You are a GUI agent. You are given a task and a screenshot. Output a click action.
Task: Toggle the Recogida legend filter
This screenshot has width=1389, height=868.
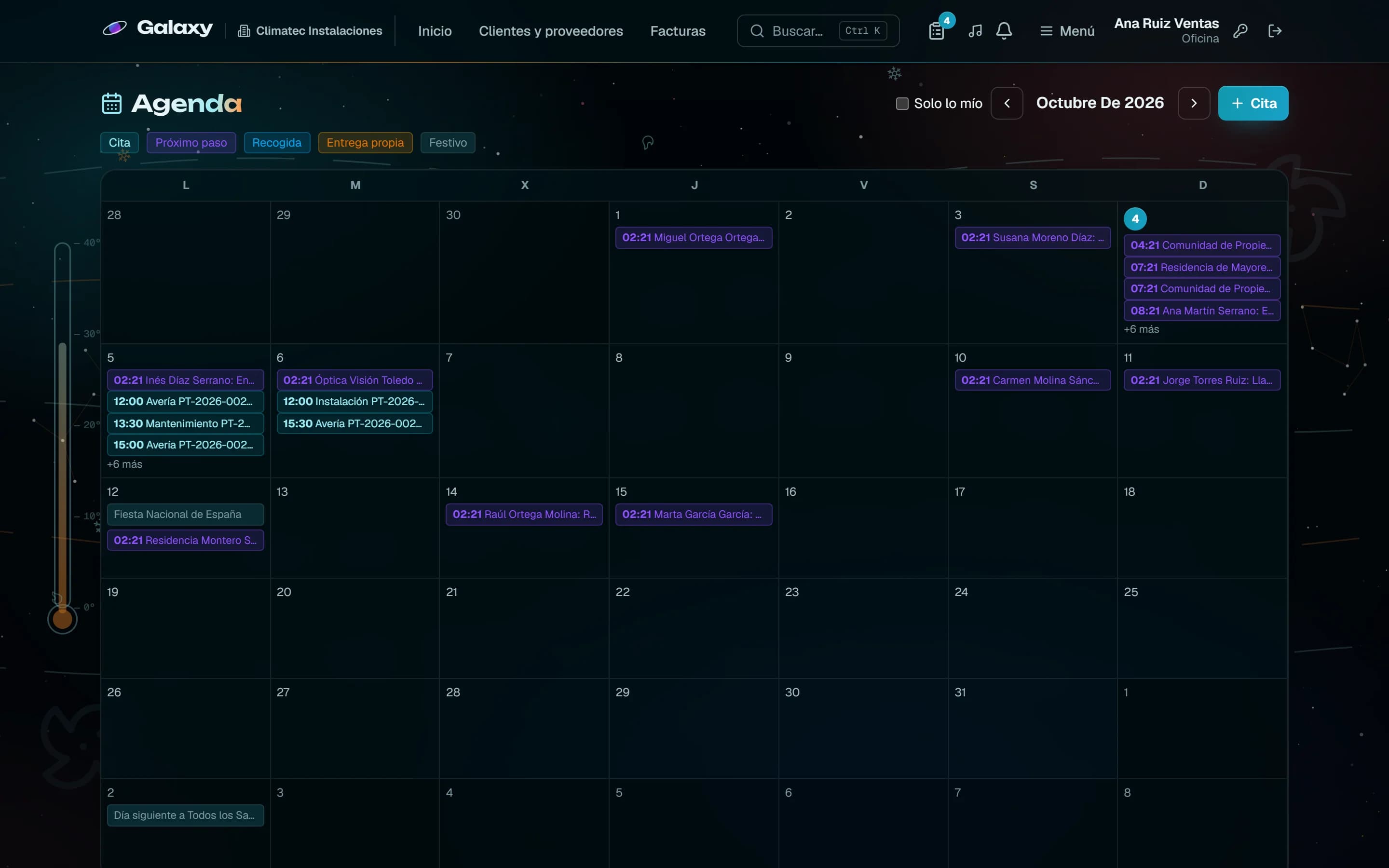(277, 143)
